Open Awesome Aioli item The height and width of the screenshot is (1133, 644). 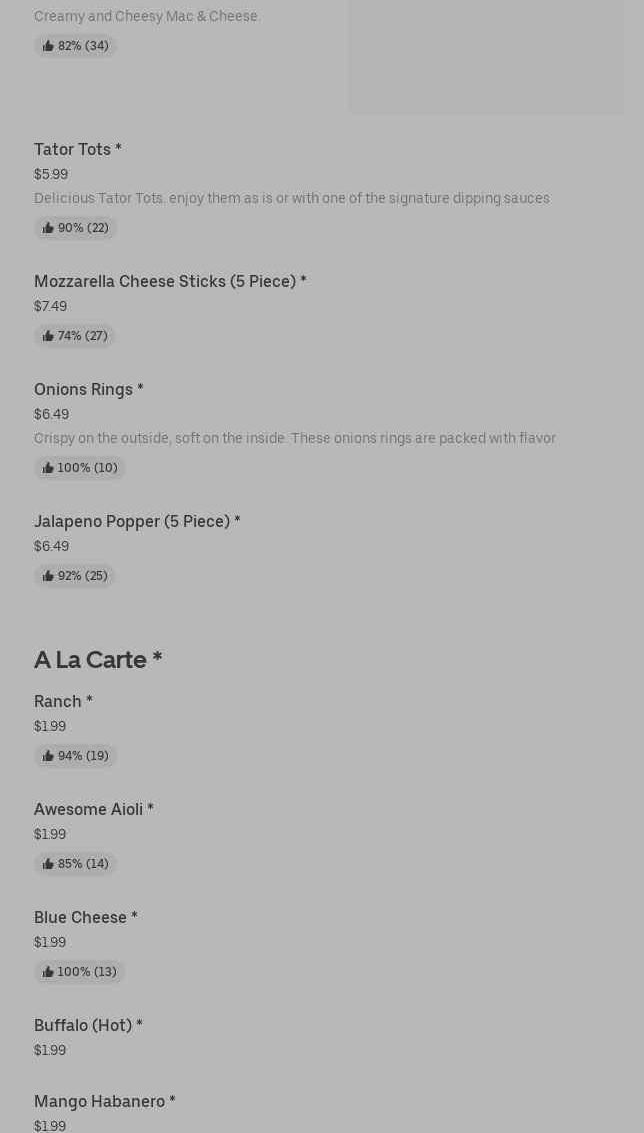pyautogui.click(x=94, y=810)
